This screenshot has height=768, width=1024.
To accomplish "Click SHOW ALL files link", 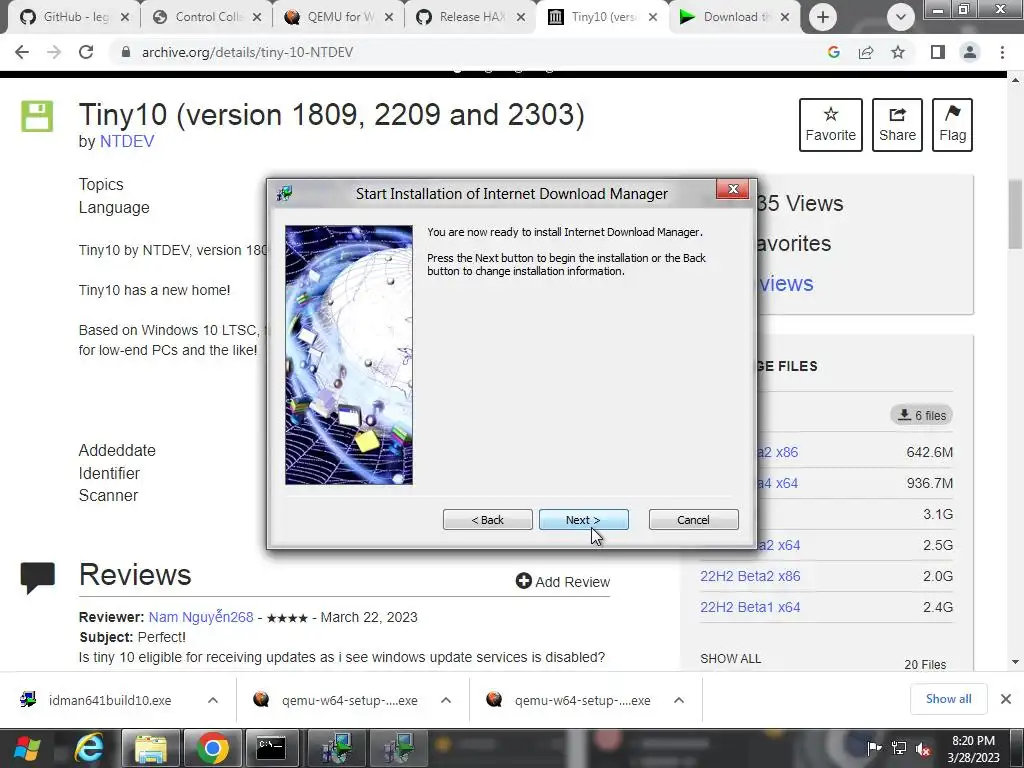I will (730, 659).
